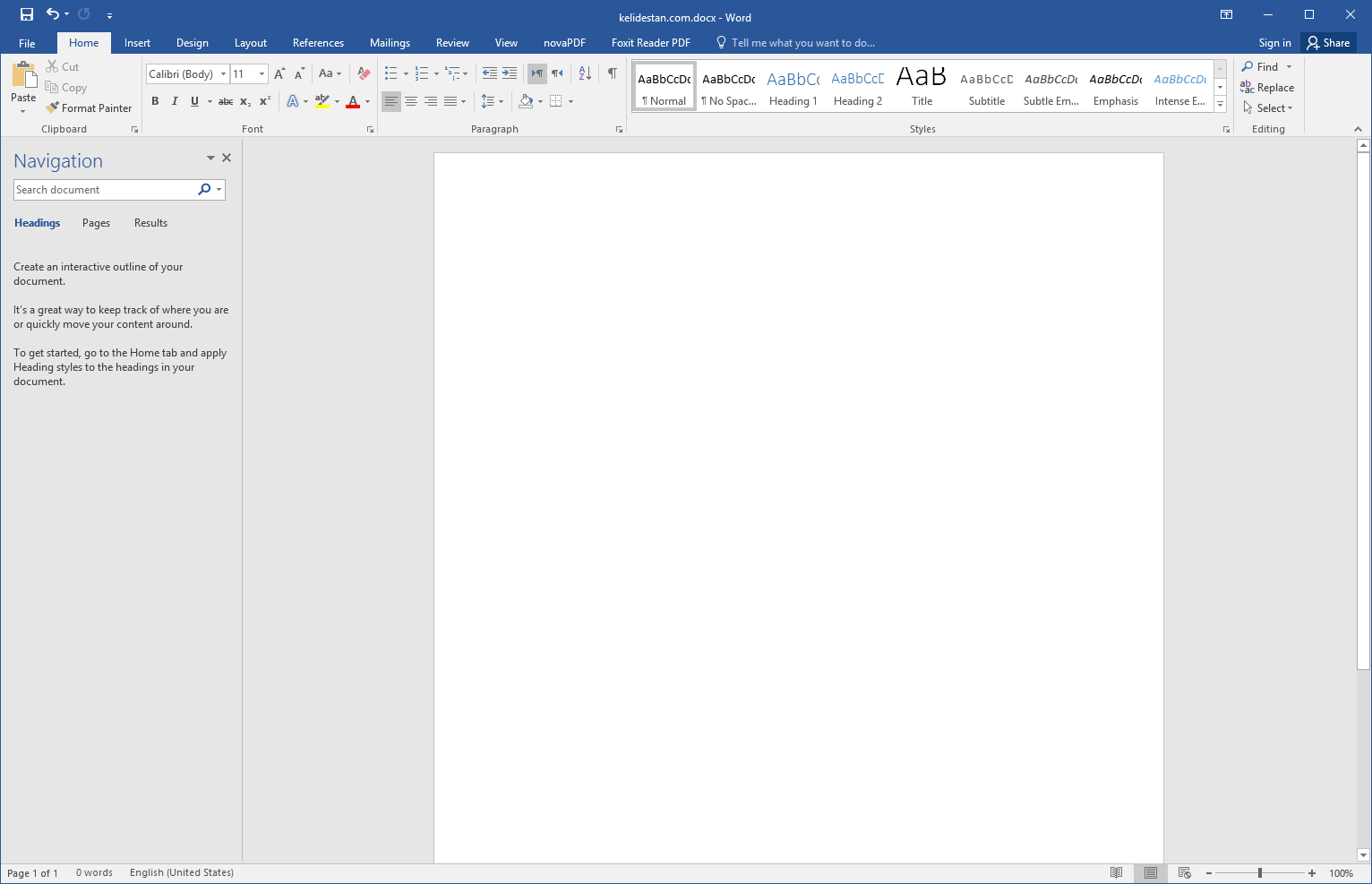Viewport: 1372px width, 884px height.
Task: Open the Navigation pane options dropdown arrow
Action: pos(211,158)
